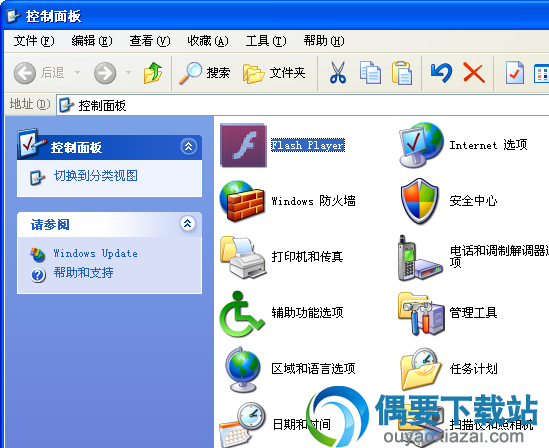Collapse the 请参阅 sidebar section
Image resolution: width=549 pixels, height=448 pixels.
[188, 223]
